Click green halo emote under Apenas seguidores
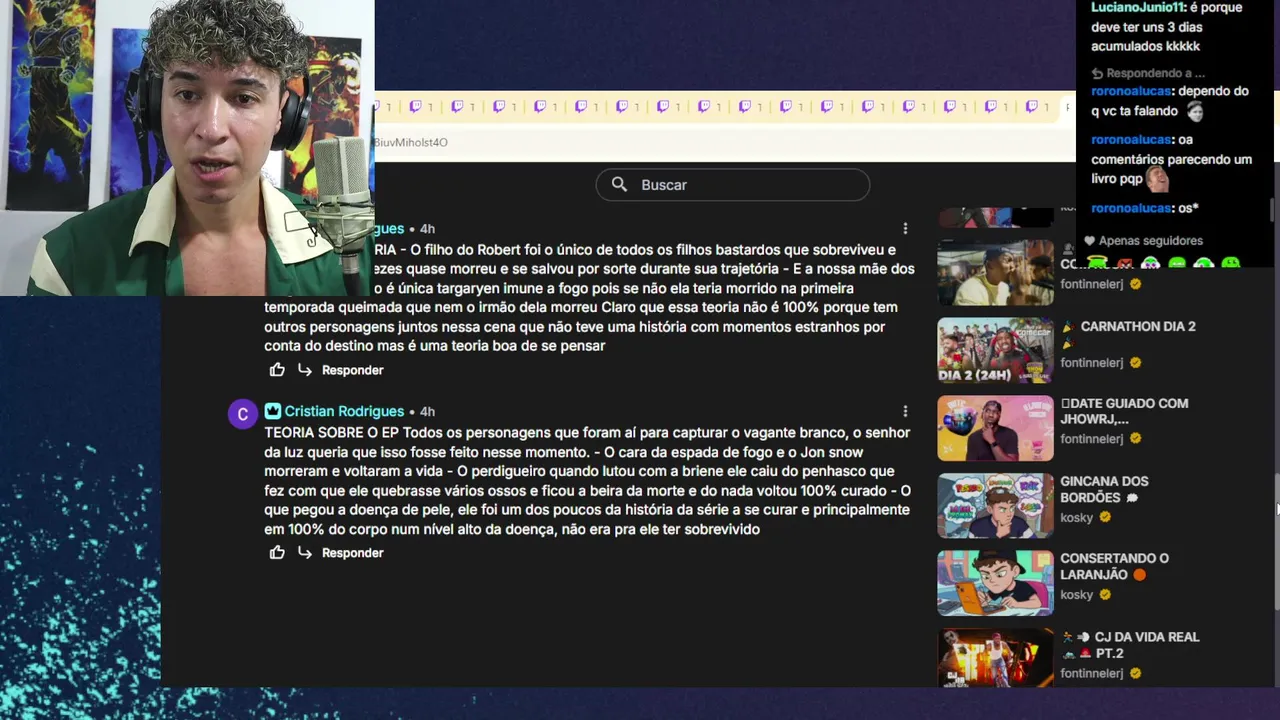1280x720 pixels. pos(1098,262)
